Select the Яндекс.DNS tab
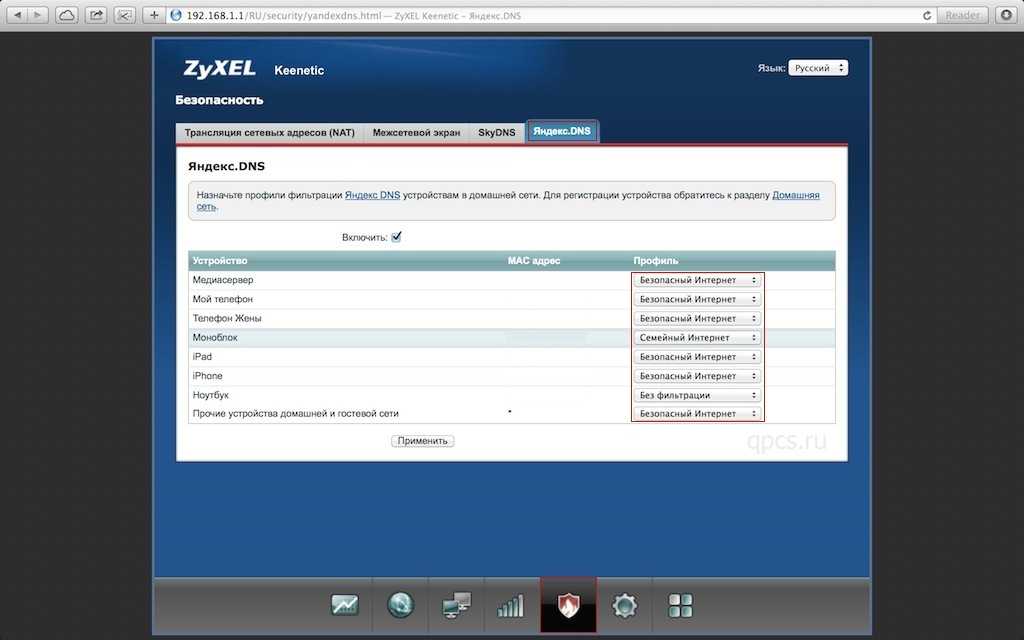Image resolution: width=1024 pixels, height=640 pixels. 562,131
